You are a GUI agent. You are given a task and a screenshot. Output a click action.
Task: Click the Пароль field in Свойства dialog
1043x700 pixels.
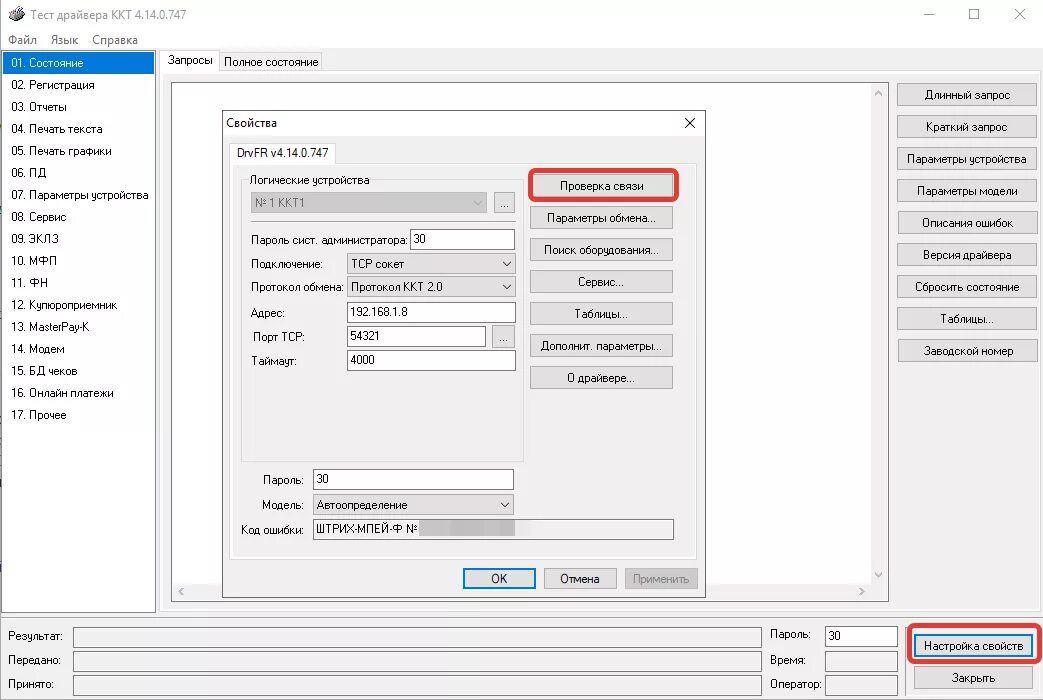(413, 479)
